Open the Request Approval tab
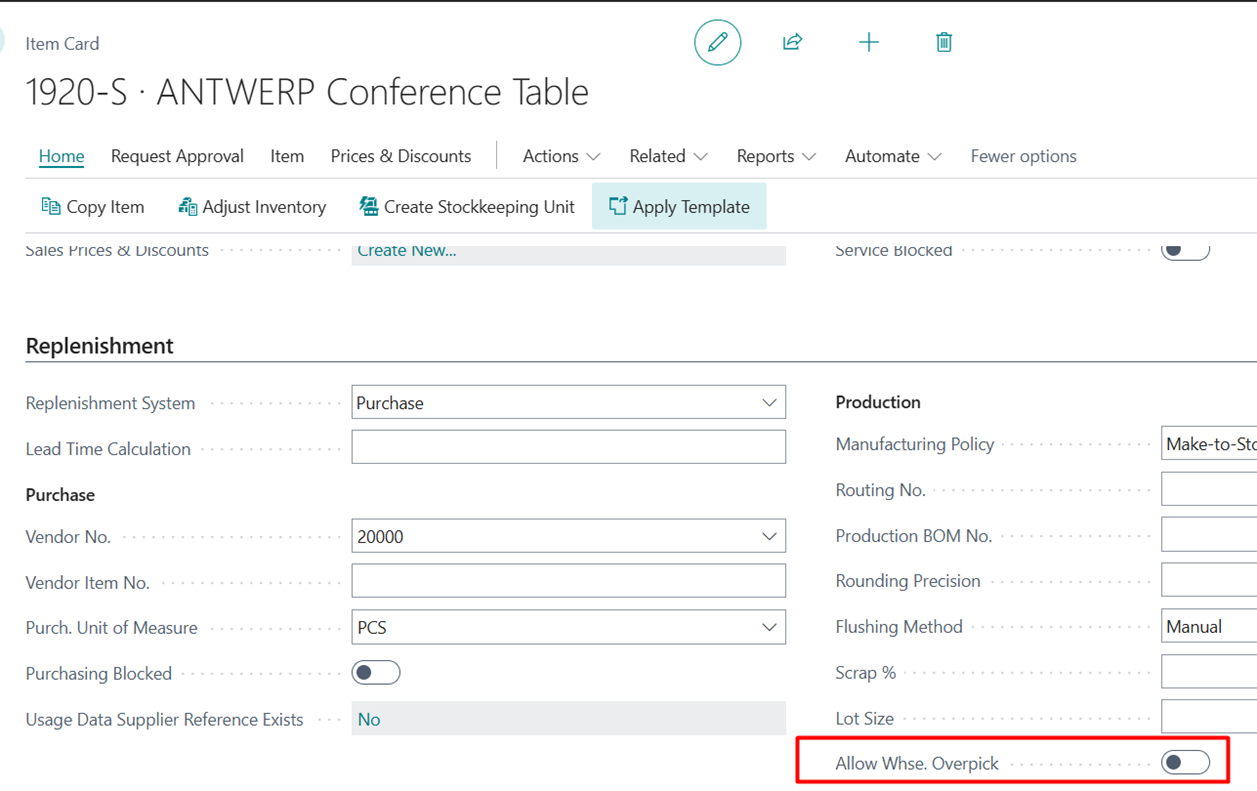The height and width of the screenshot is (791, 1257). [177, 156]
